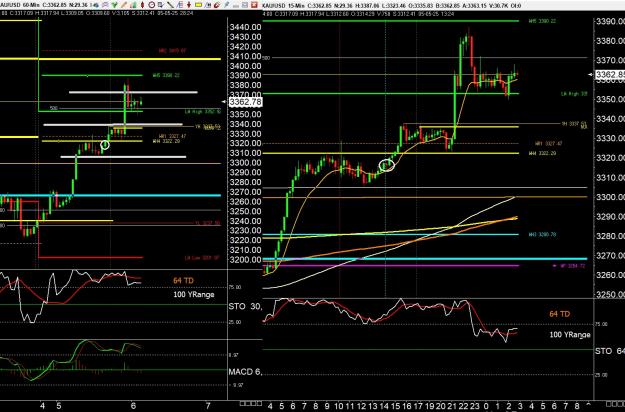This screenshot has width=625, height=412.
Task: Click the envelope icon beside red X
Action: 245,5
